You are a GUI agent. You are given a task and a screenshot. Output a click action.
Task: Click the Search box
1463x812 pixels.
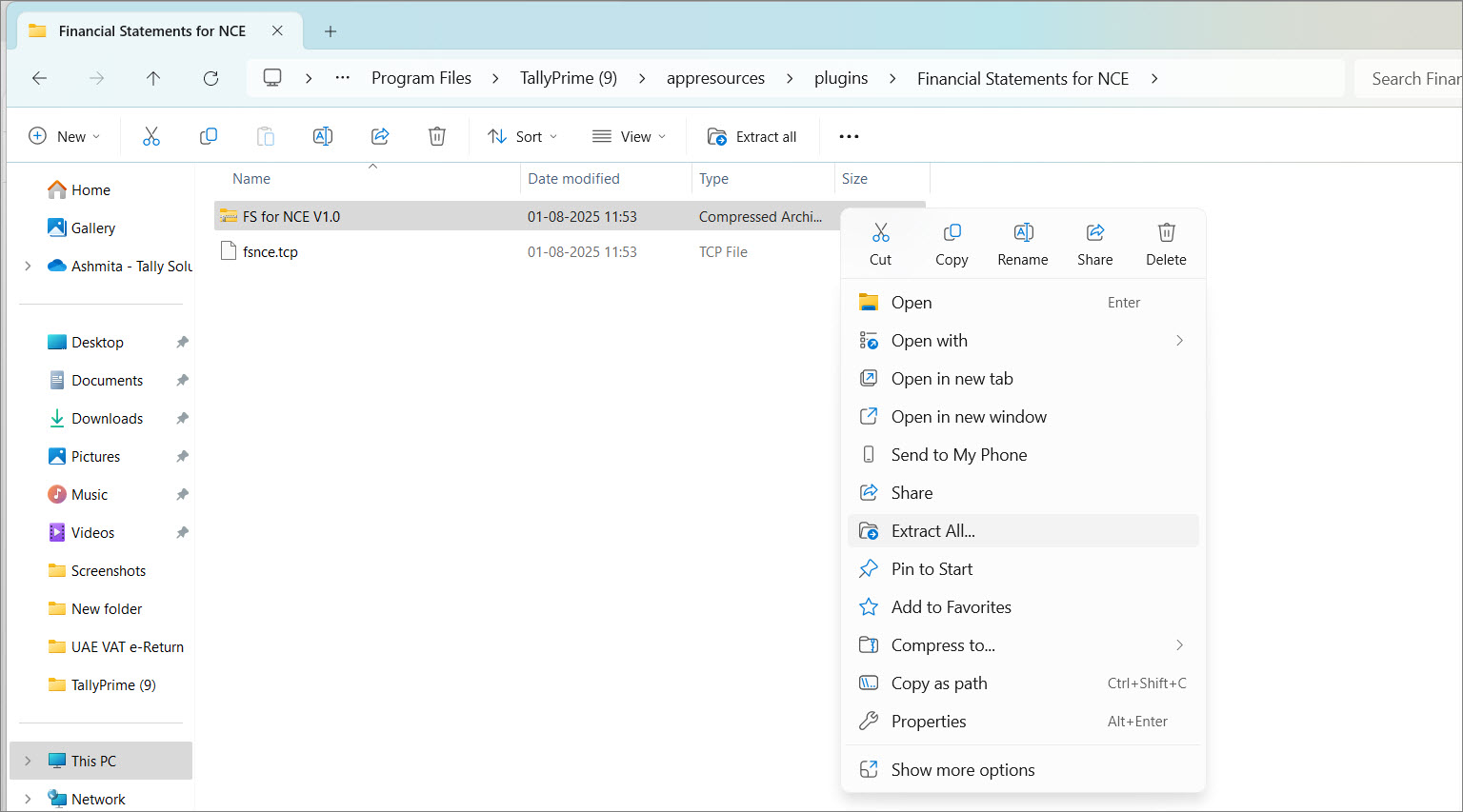click(1409, 78)
